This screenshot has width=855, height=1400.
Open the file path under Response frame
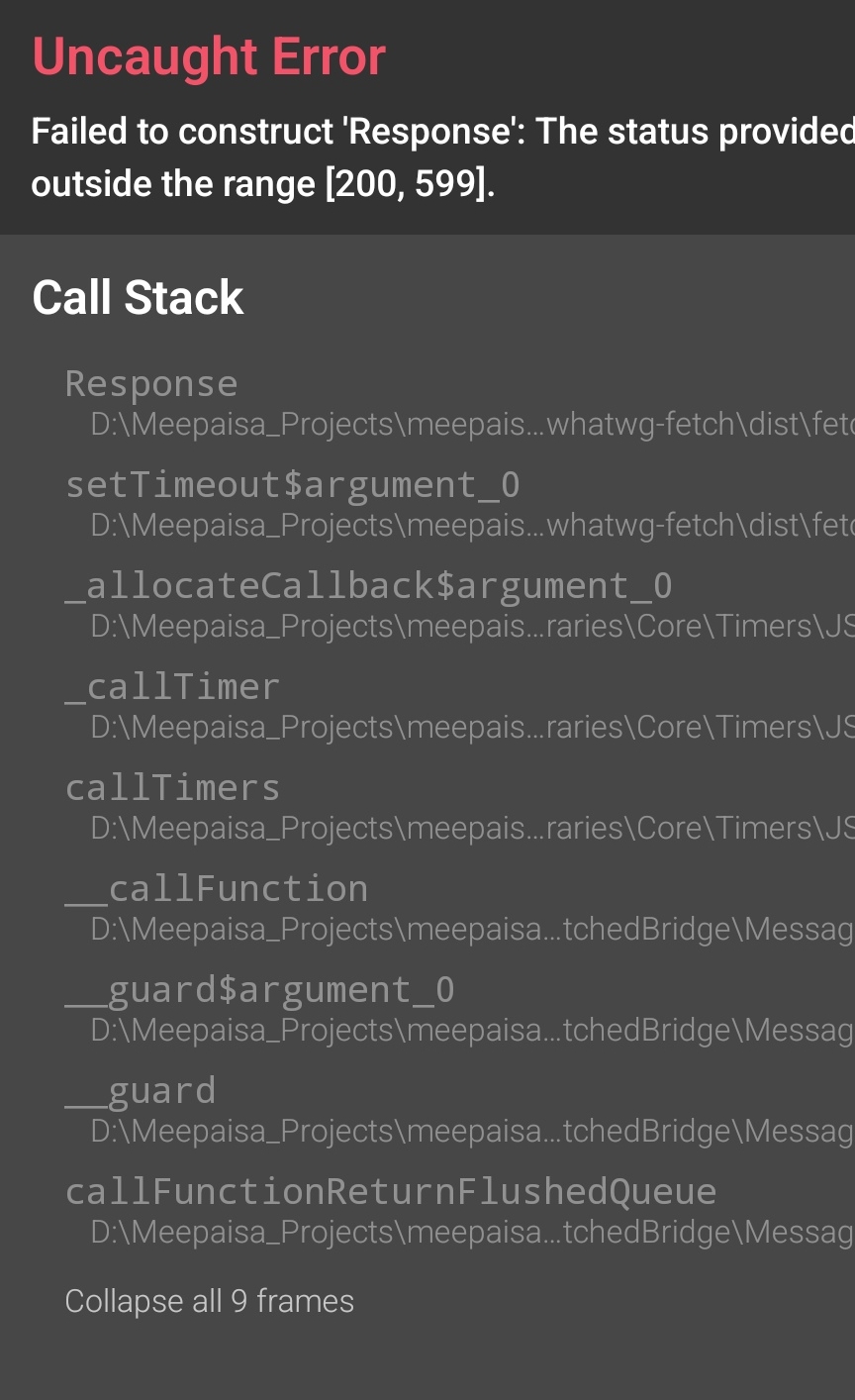pos(473,425)
